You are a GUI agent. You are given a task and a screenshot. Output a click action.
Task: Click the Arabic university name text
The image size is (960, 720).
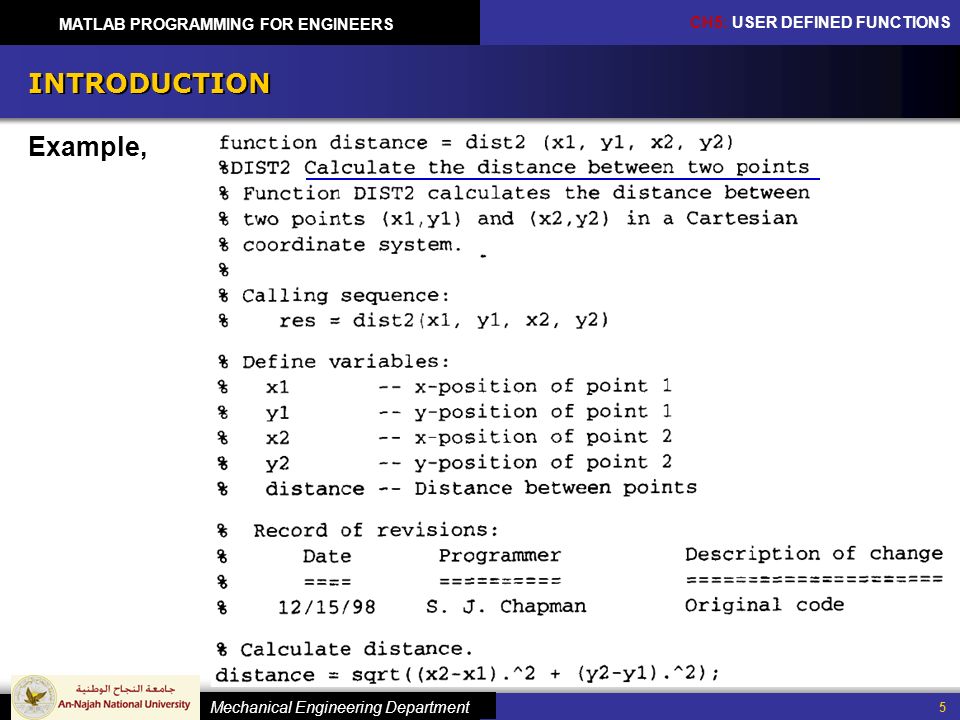[x=125, y=688]
